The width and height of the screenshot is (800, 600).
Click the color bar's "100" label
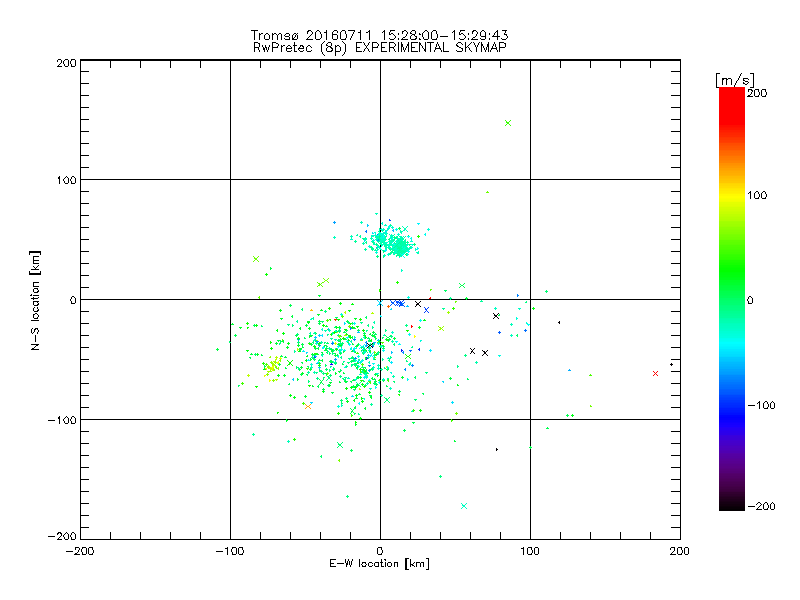click(x=757, y=195)
